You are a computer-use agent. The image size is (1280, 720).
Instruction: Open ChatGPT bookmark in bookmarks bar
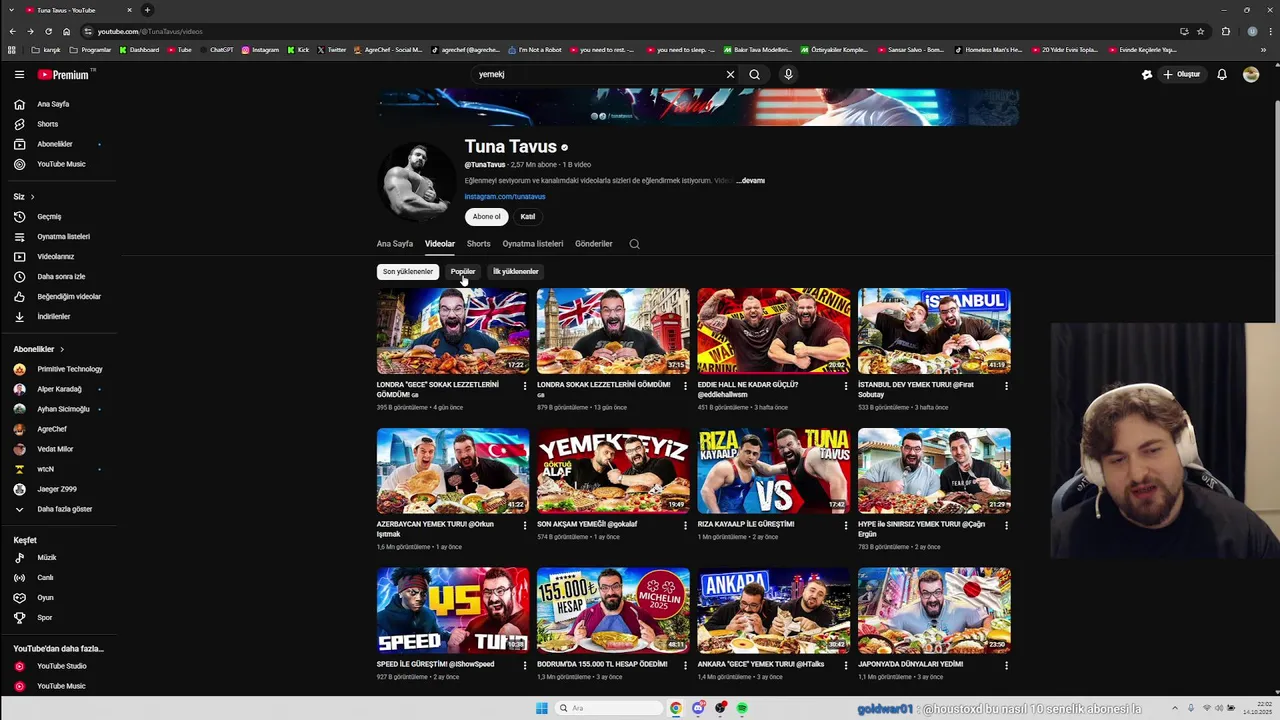click(217, 50)
